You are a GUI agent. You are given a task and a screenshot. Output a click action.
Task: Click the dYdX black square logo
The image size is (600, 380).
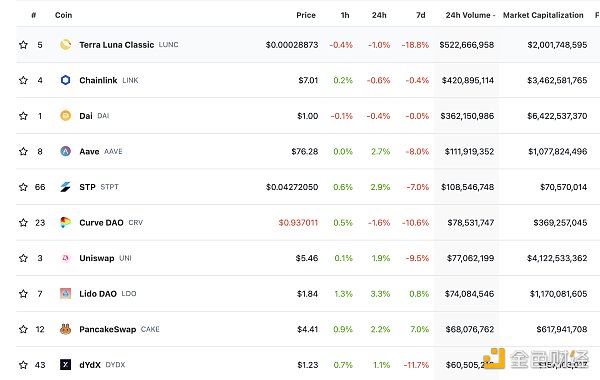point(65,365)
